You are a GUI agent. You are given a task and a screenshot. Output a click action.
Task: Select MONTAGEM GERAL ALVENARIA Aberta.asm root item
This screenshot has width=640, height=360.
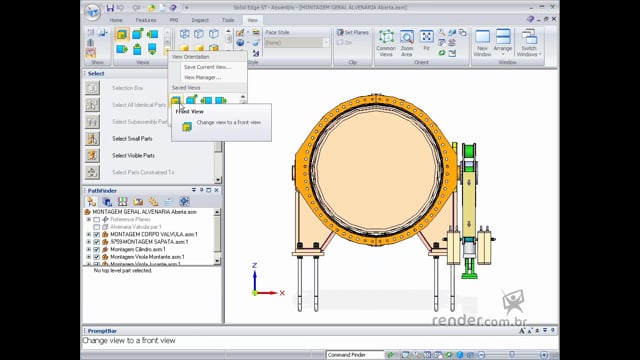point(144,212)
